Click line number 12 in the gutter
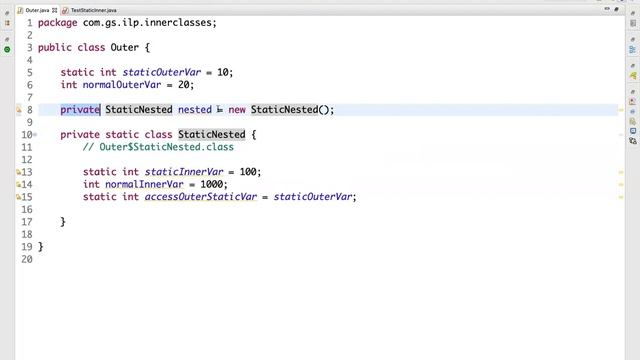 (x=27, y=160)
